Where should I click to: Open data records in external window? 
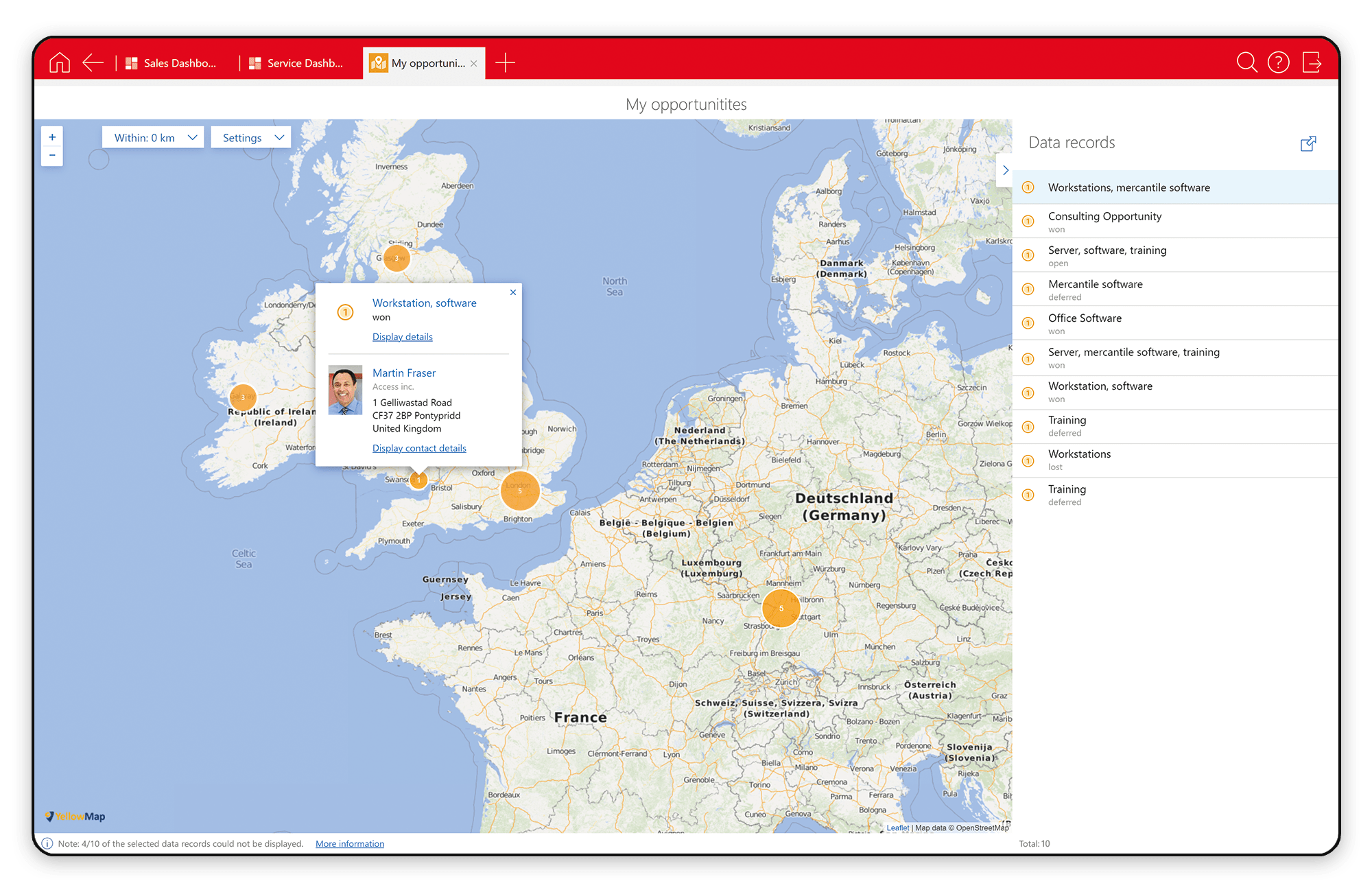[1308, 143]
